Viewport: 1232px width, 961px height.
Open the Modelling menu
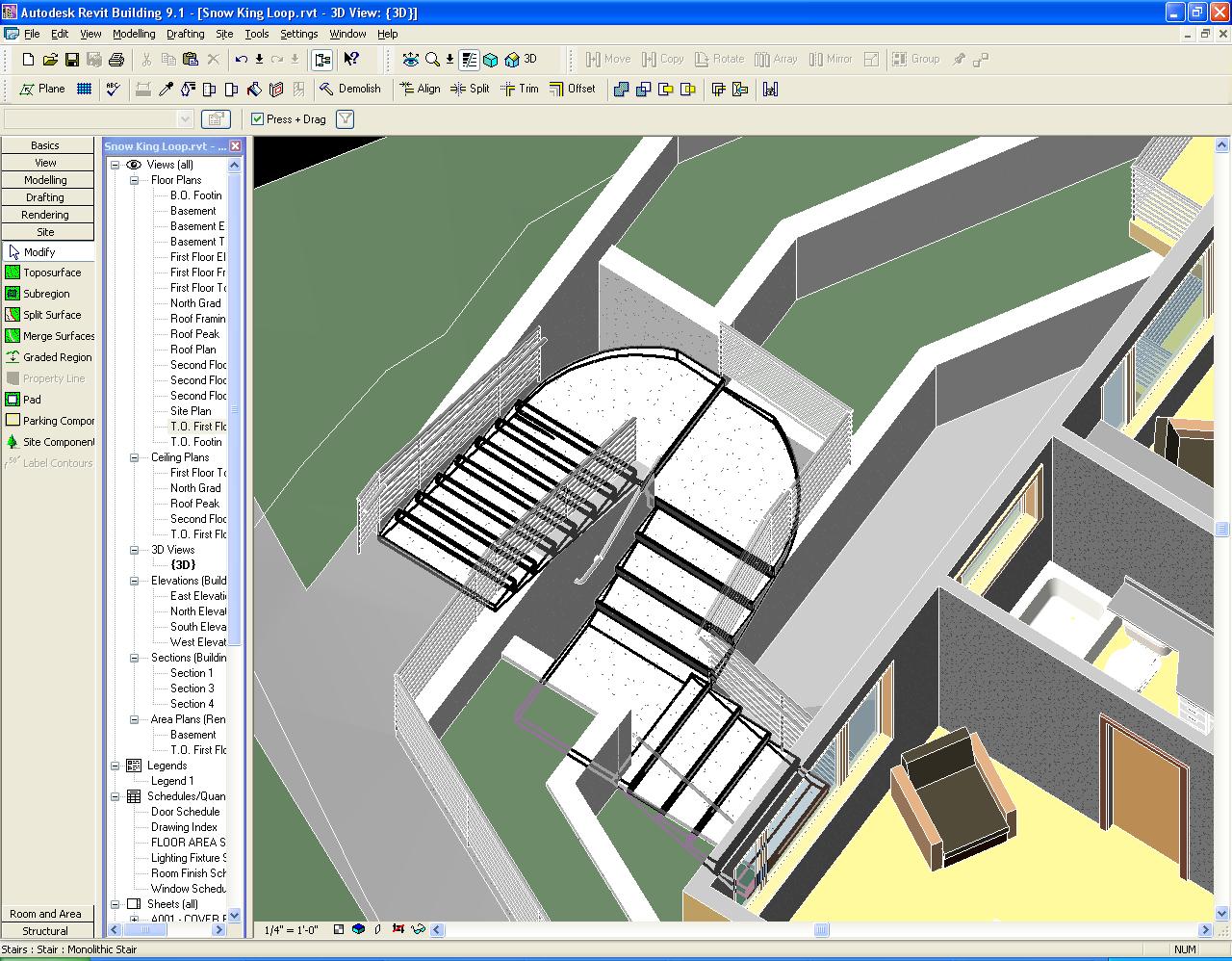coord(134,34)
